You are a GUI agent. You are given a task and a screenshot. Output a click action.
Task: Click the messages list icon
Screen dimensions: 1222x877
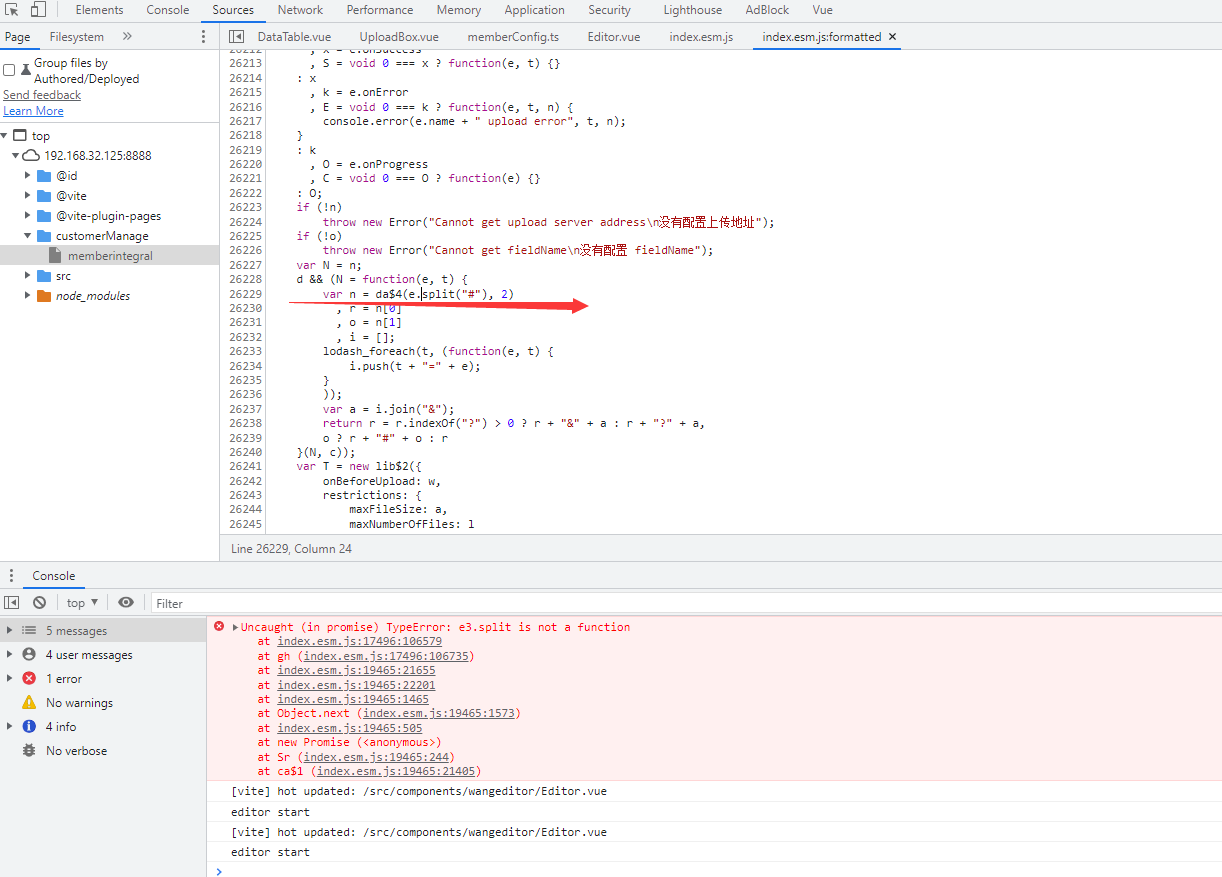click(29, 631)
